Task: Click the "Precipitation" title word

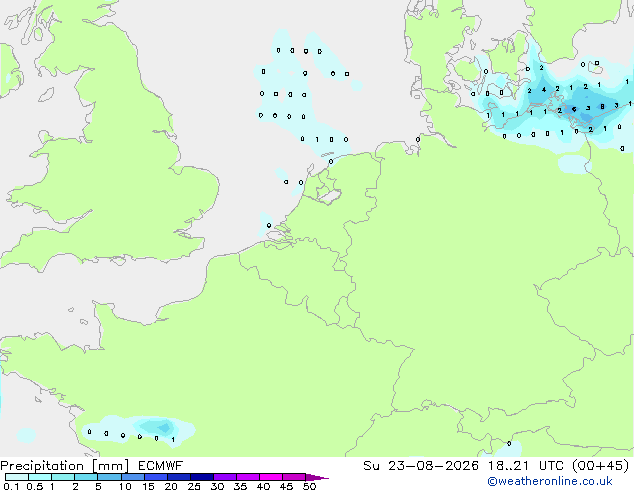Action: (42, 466)
